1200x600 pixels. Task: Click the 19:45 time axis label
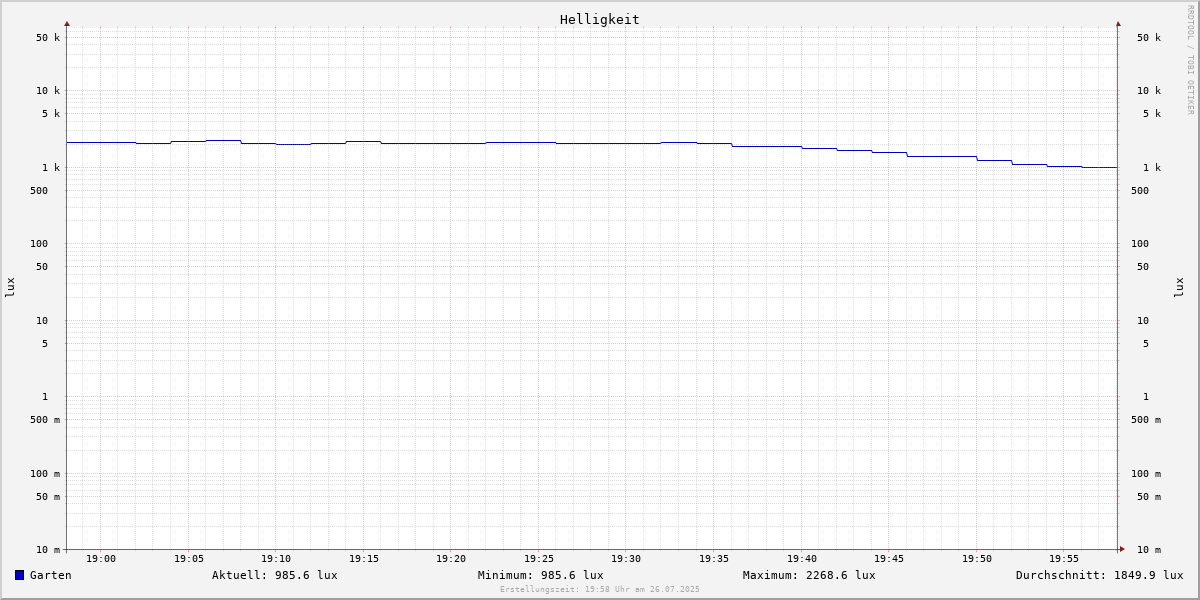tap(889, 559)
